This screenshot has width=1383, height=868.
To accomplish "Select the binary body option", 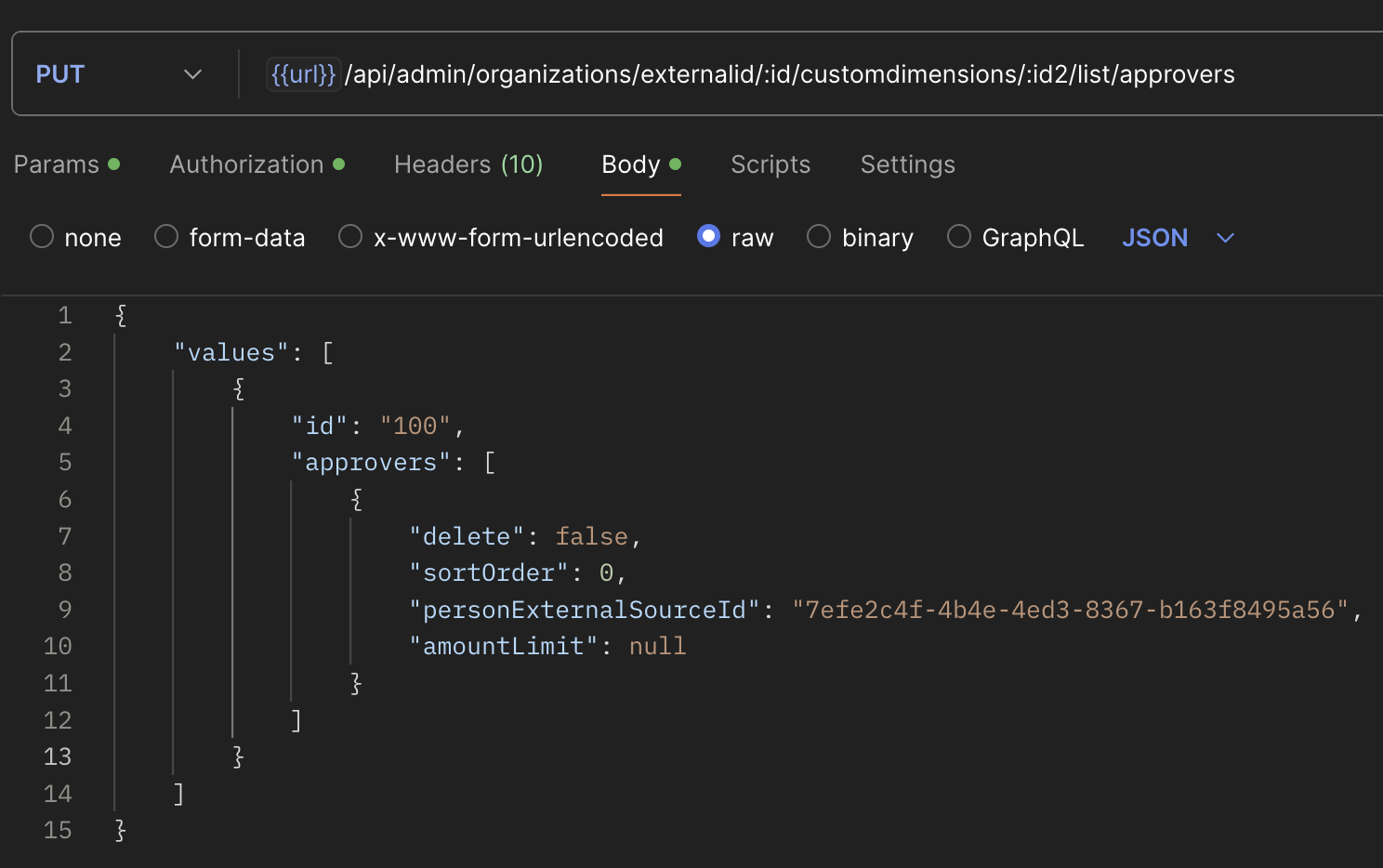I will pyautogui.click(x=819, y=237).
